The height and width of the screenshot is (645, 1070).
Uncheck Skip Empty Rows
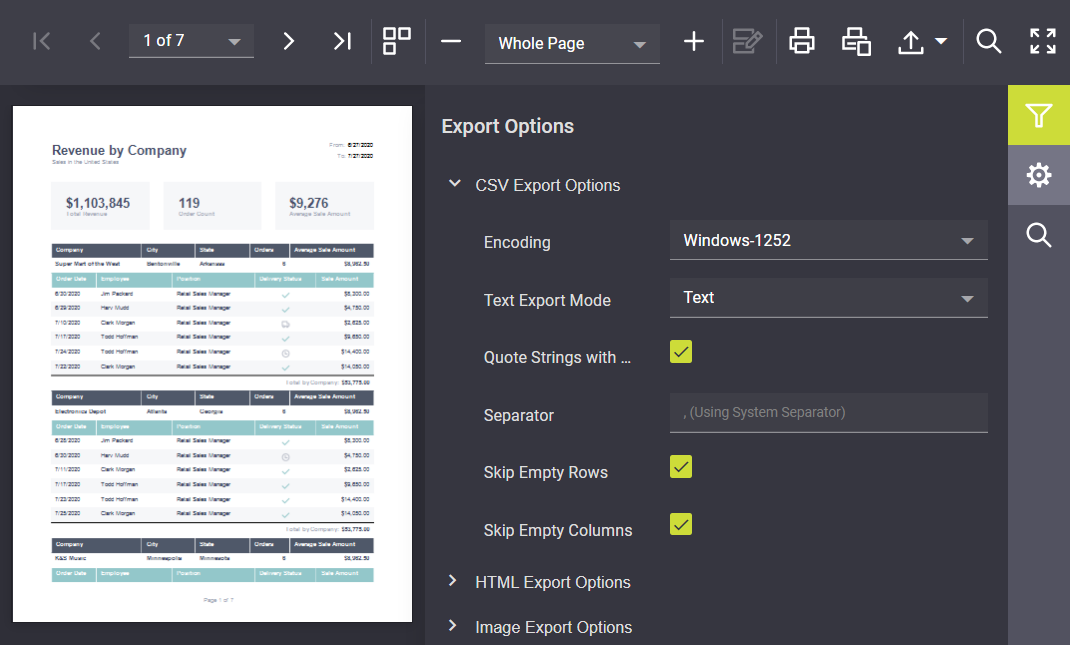[681, 467]
